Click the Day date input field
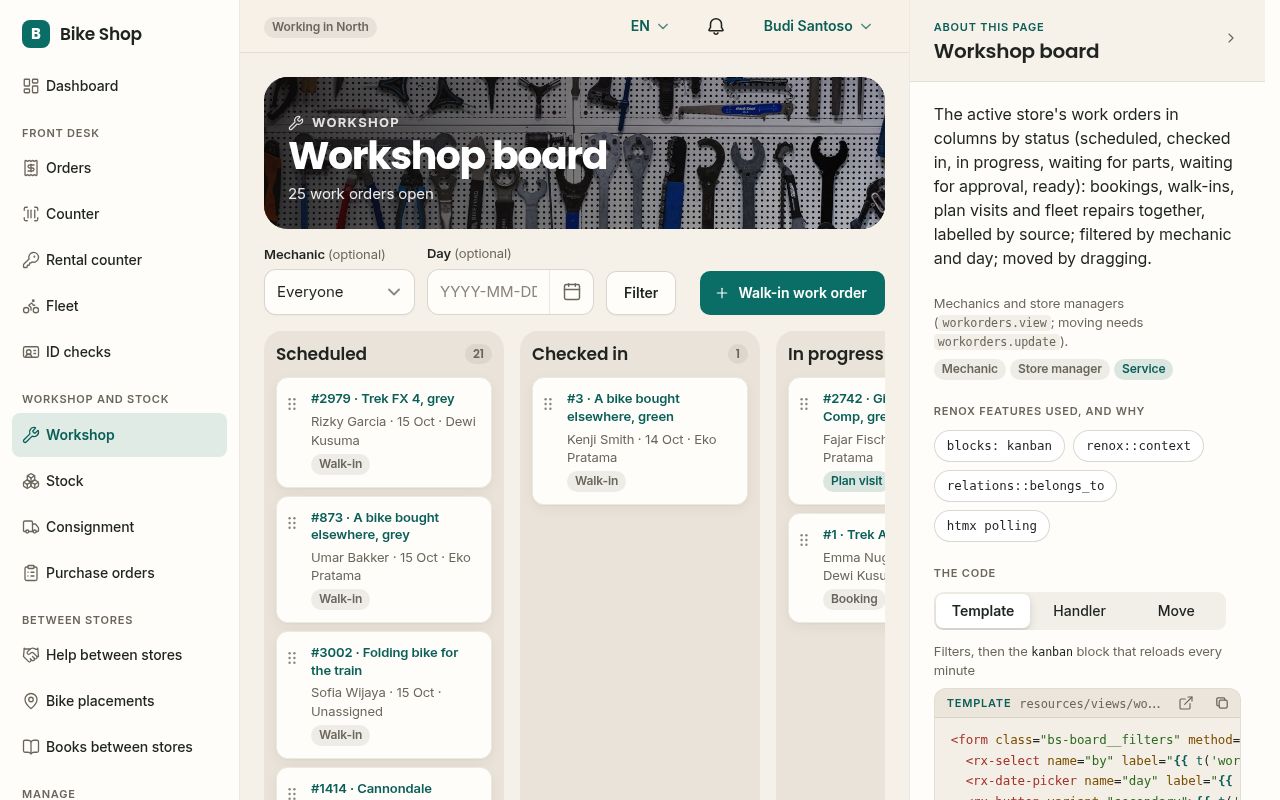1280x800 pixels. [489, 292]
